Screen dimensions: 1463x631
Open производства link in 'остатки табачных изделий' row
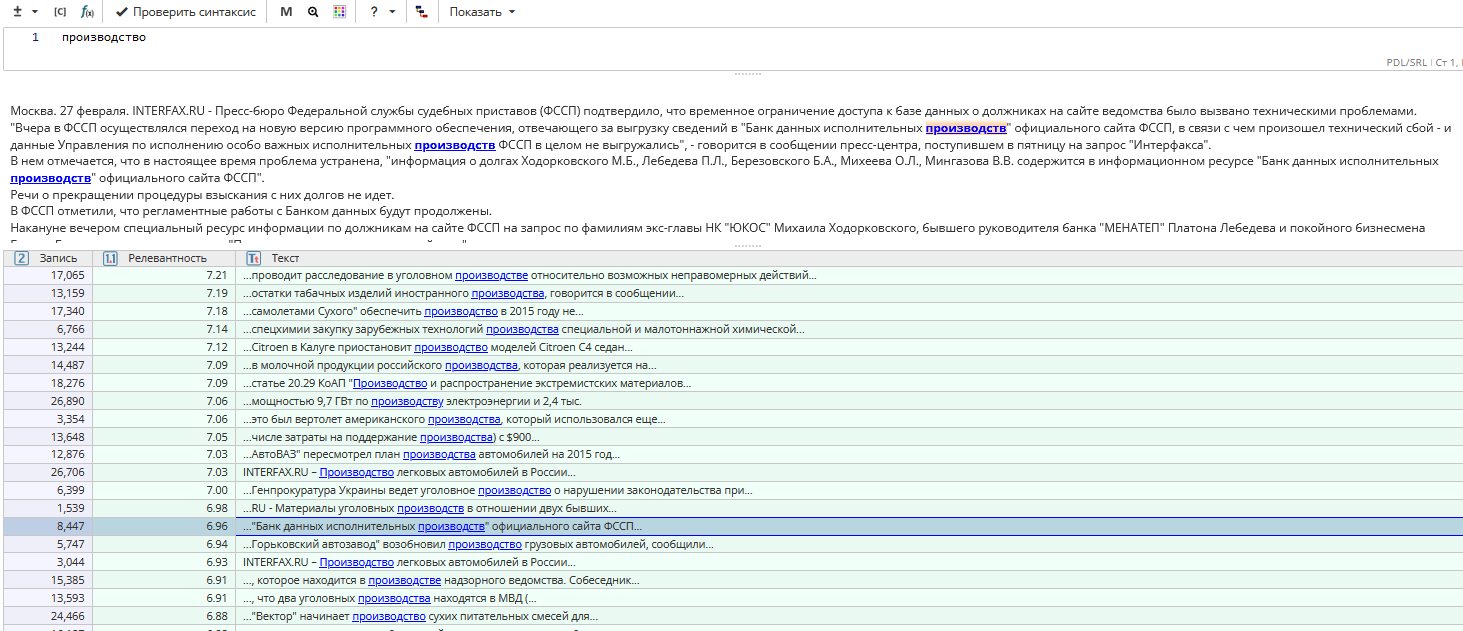point(508,293)
